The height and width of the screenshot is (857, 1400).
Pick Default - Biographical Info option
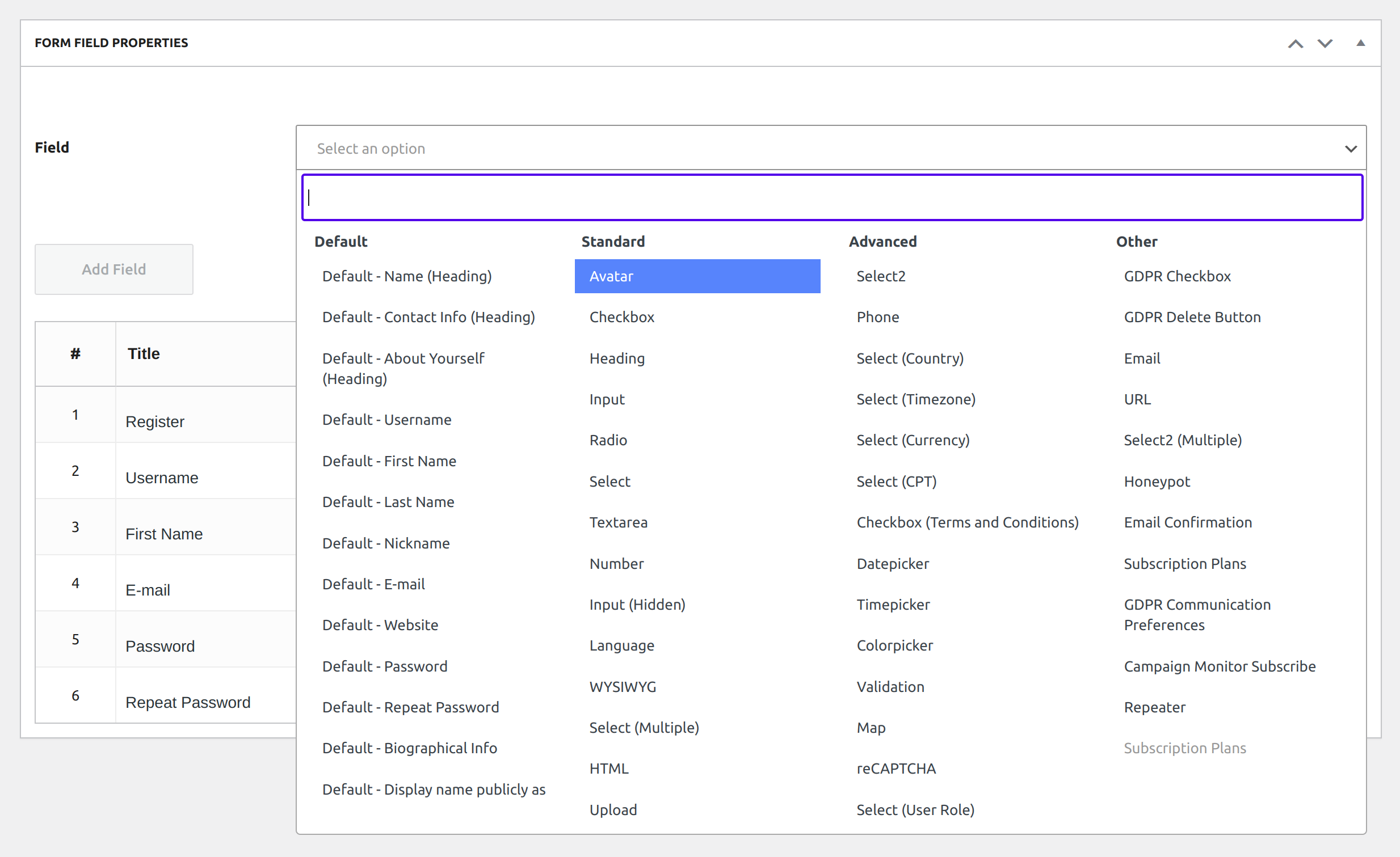pyautogui.click(x=409, y=749)
